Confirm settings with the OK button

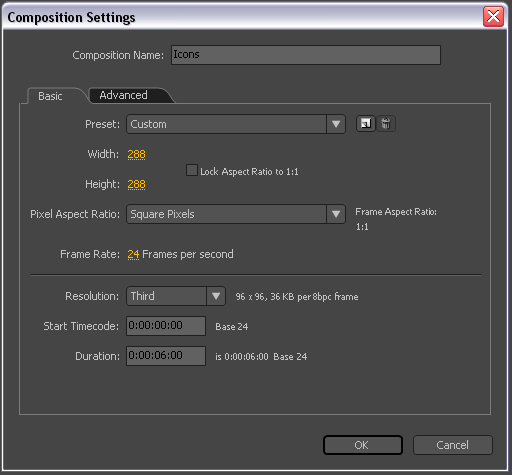click(363, 445)
